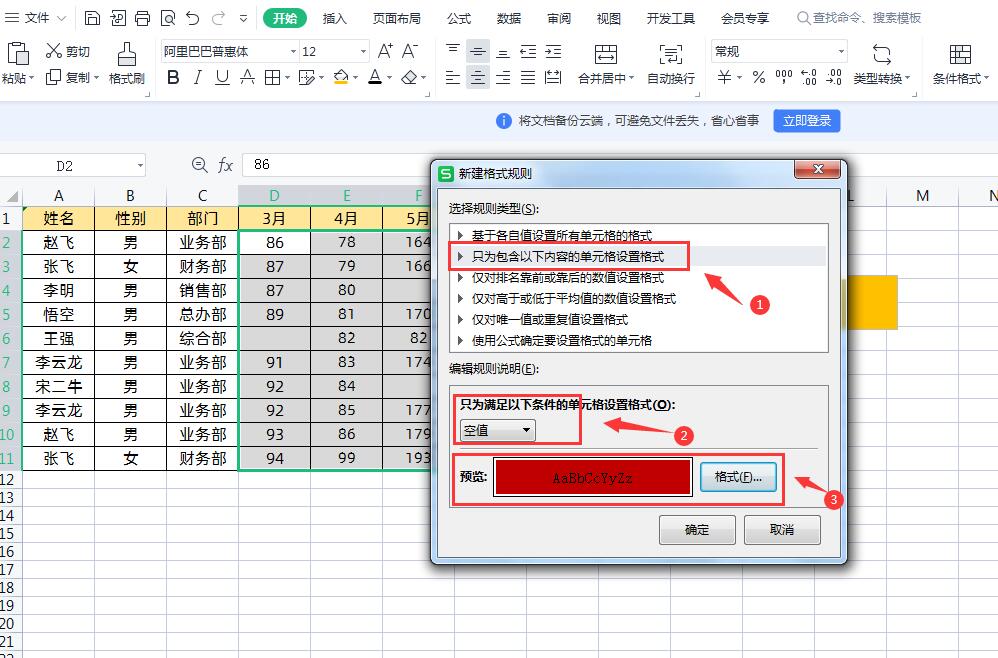Switch to the 视图 ribbon tab

click(608, 18)
